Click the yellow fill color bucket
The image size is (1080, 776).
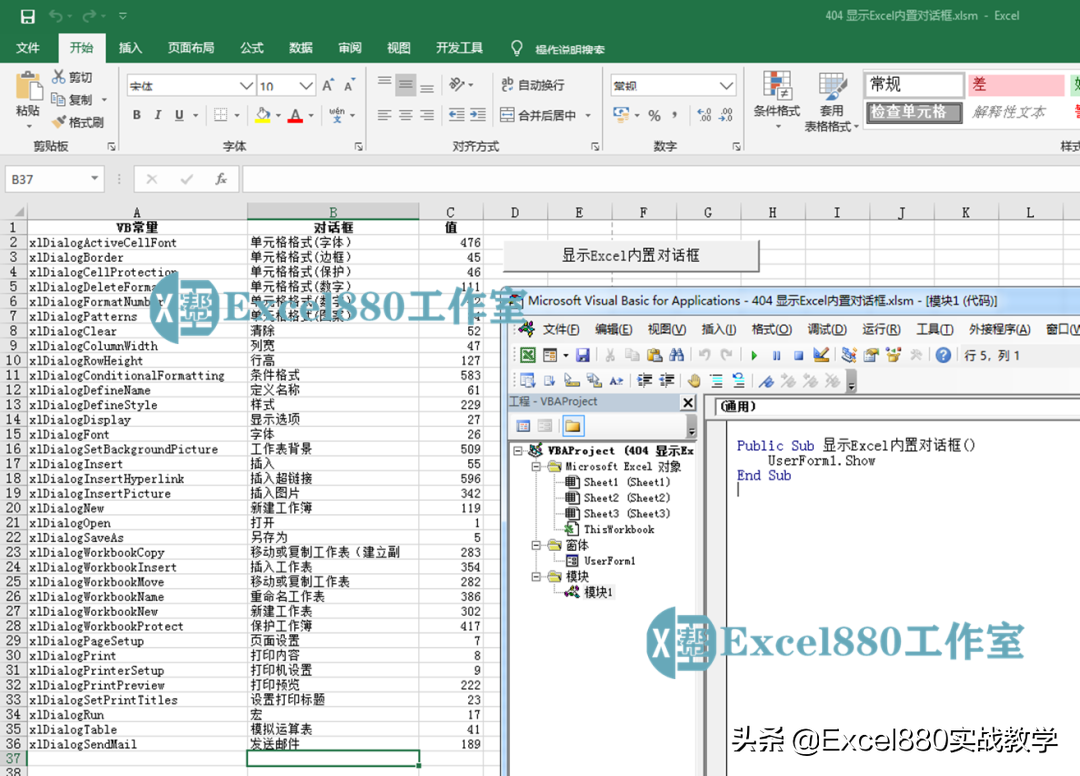pyautogui.click(x=262, y=115)
